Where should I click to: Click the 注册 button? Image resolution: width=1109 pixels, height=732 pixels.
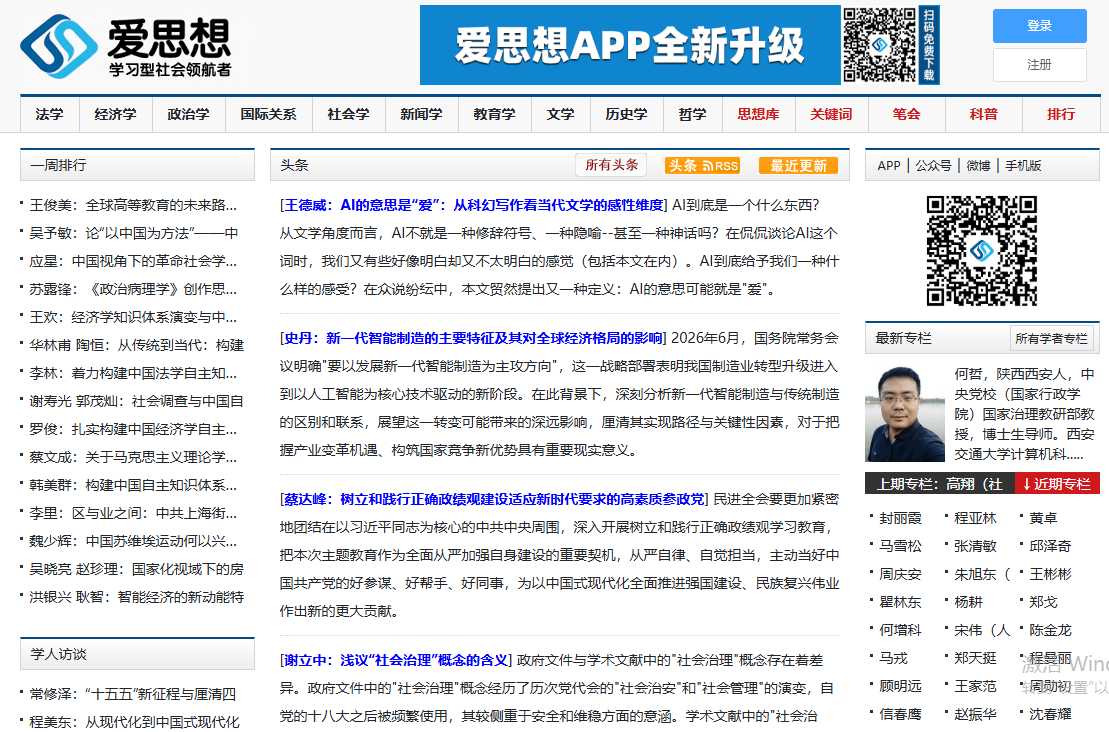1040,65
